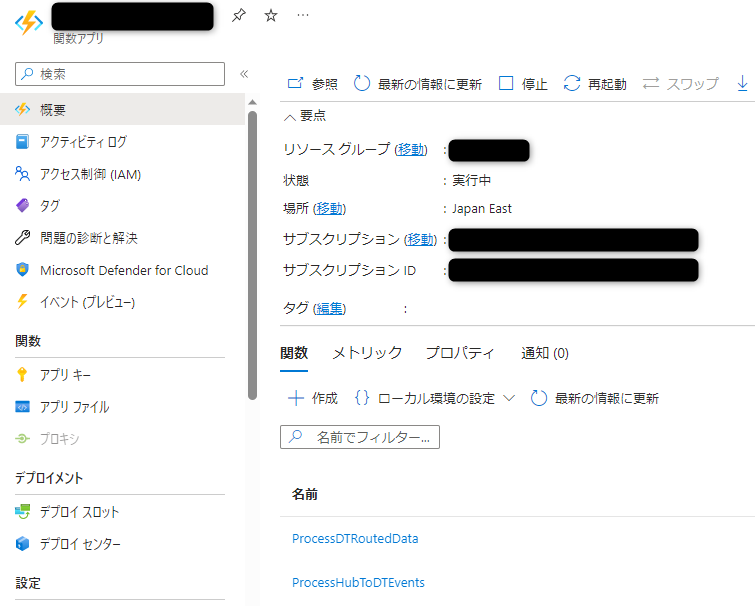Click 停止 to stop the app
Viewport: 755px width, 606px height.
(523, 84)
